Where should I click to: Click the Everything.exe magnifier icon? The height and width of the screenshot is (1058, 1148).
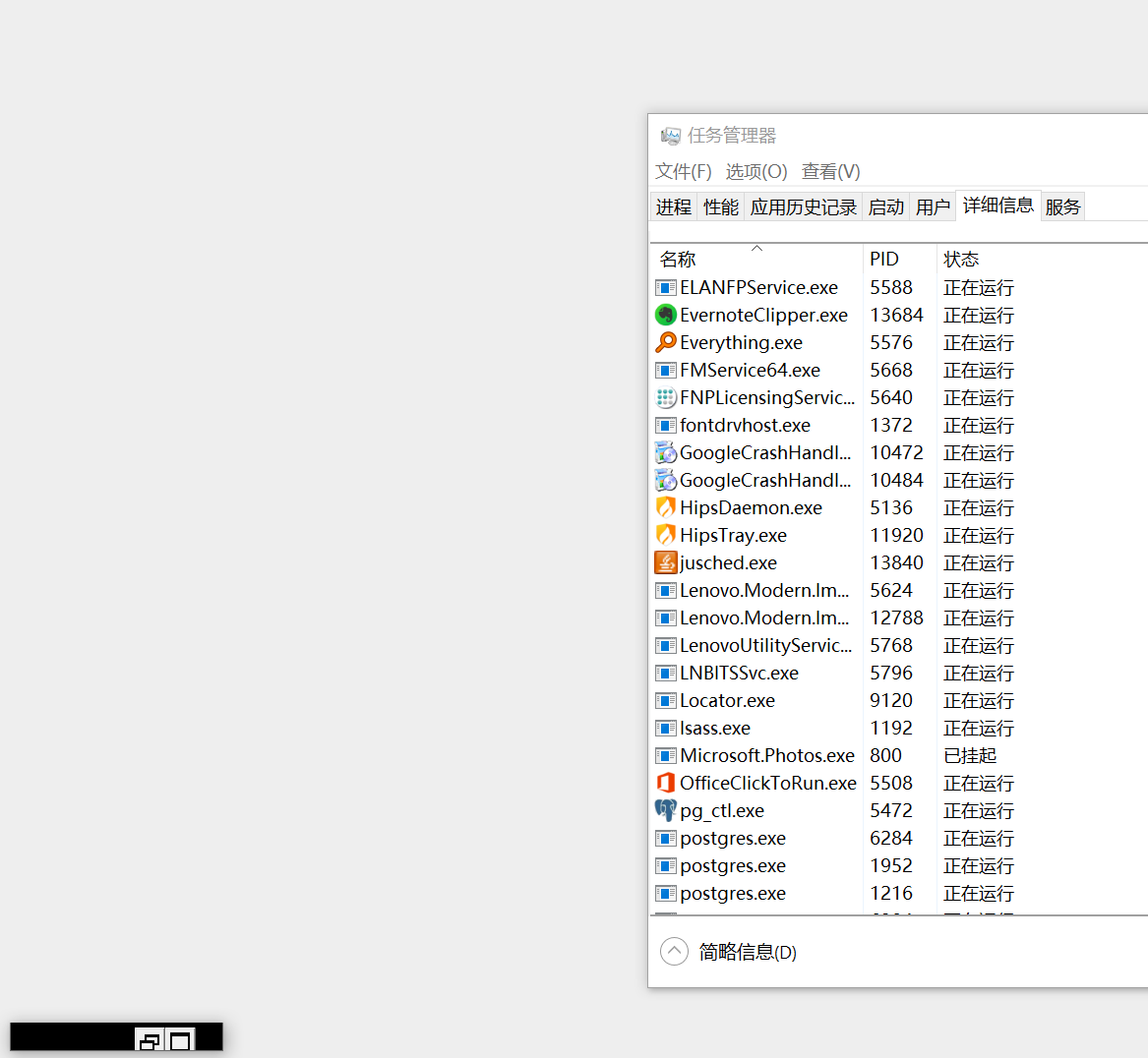(666, 342)
